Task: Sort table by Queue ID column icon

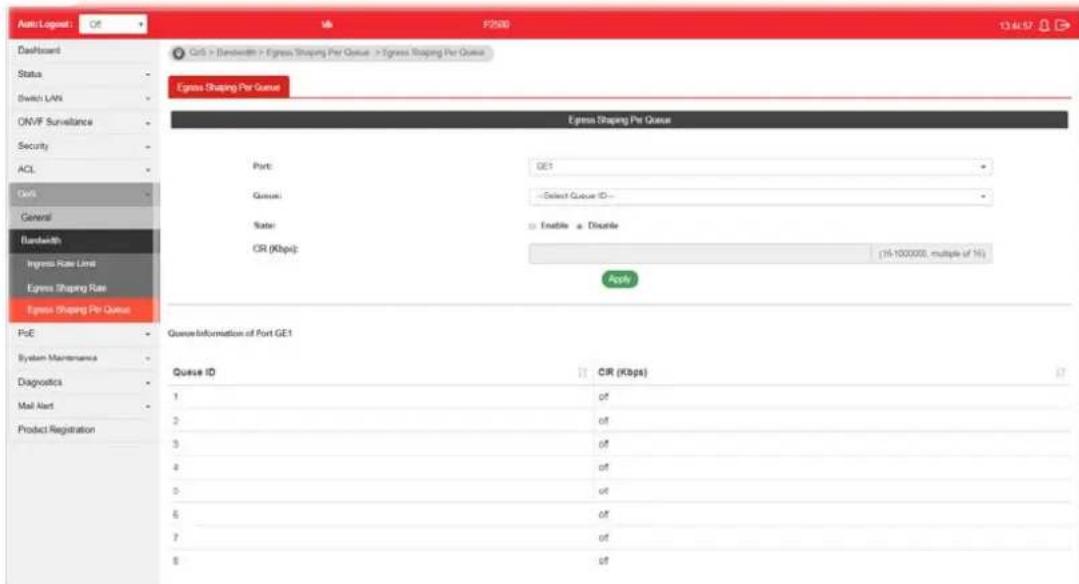Action: click(x=582, y=372)
